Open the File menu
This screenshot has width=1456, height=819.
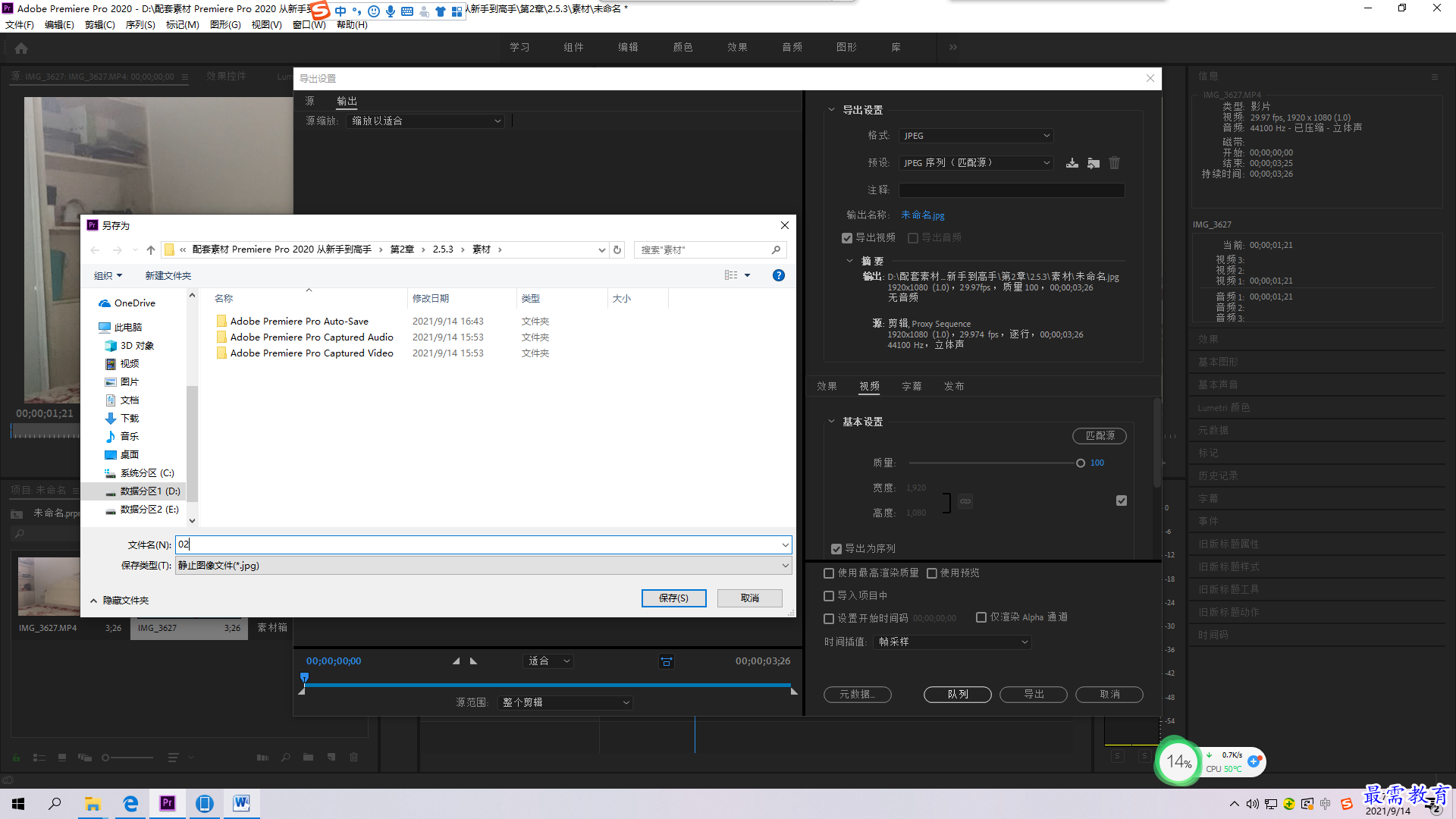(20, 25)
